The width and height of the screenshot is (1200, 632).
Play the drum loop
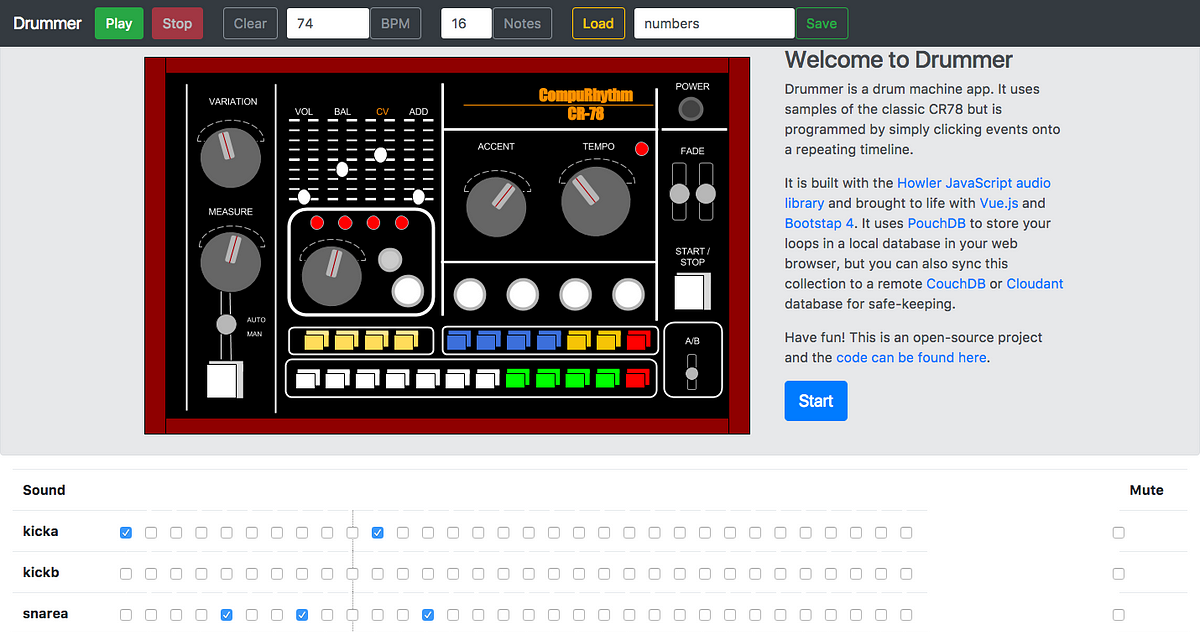(x=119, y=23)
